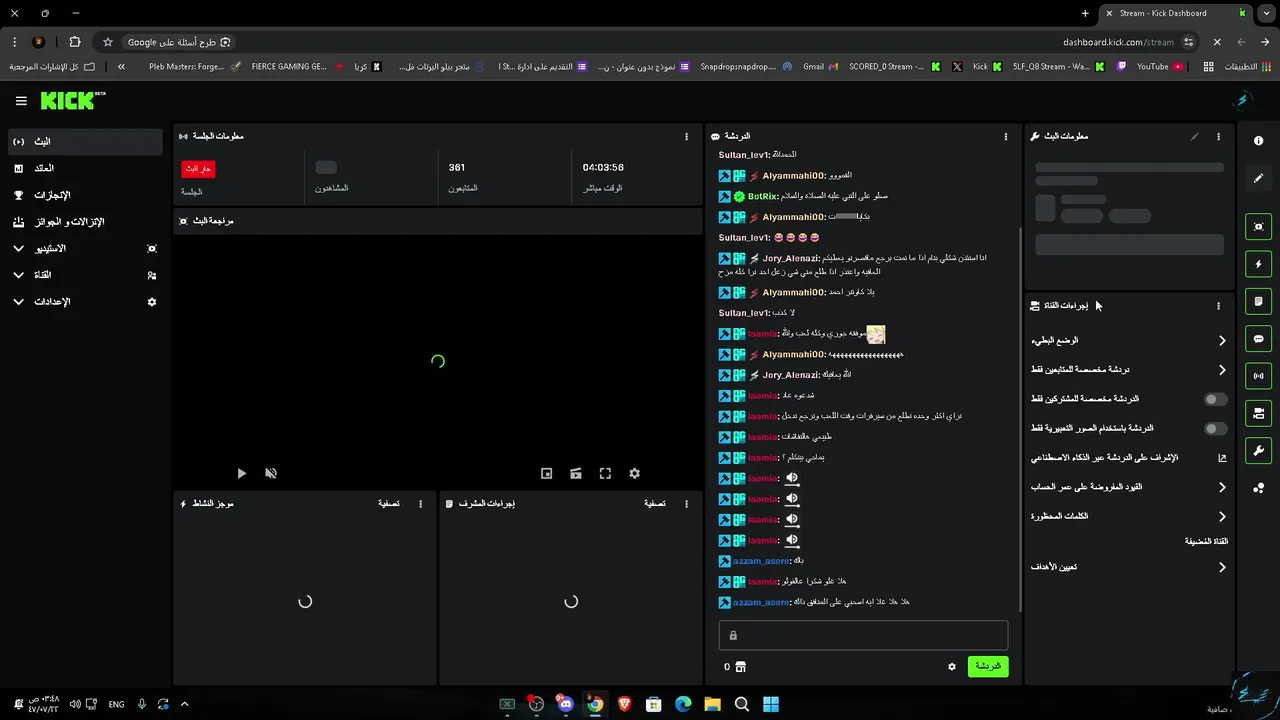The image size is (1280, 720).
Task: Click تصفية filter in موجز النشاط panel
Action: point(388,504)
